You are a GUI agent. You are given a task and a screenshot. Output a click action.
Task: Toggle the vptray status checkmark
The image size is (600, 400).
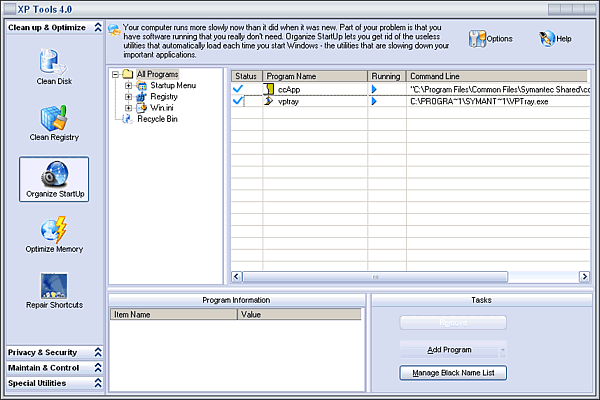click(238, 101)
